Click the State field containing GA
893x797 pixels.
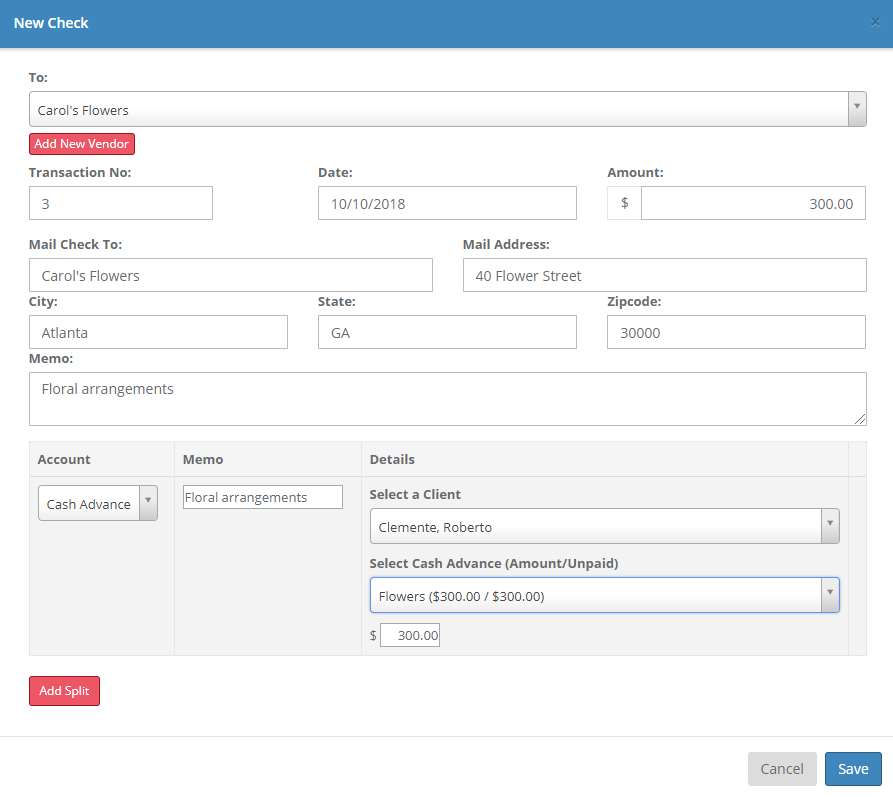click(447, 332)
